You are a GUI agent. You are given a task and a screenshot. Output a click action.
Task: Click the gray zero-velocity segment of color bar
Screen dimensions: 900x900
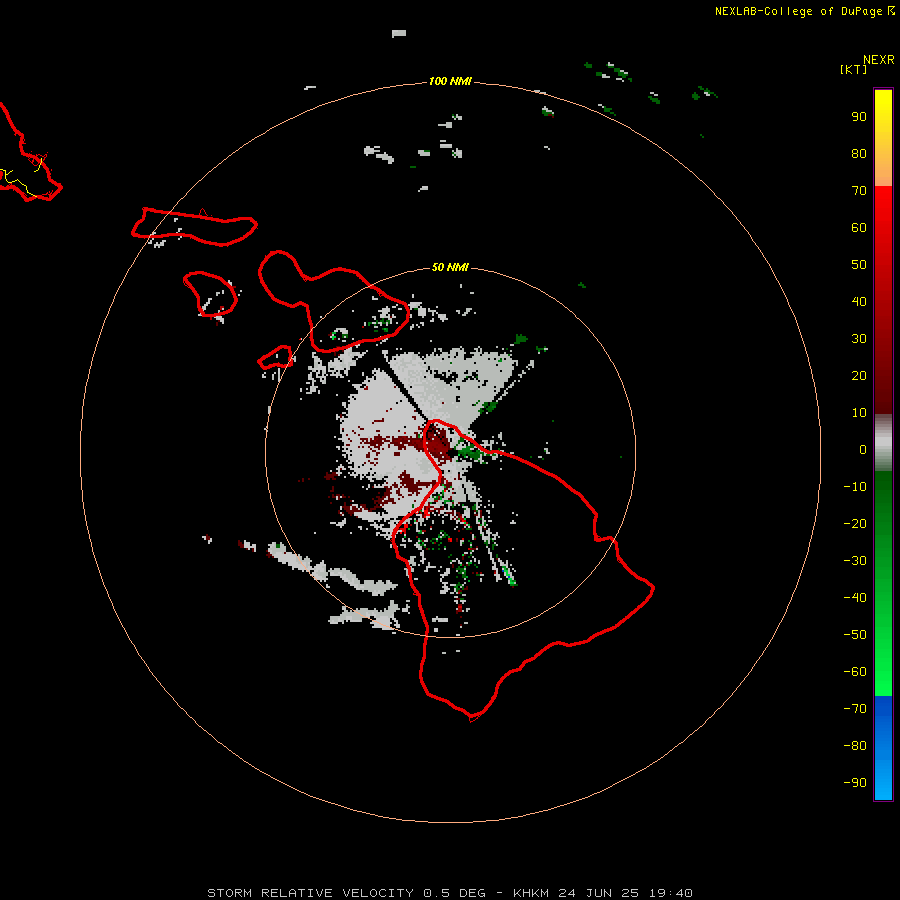883,443
